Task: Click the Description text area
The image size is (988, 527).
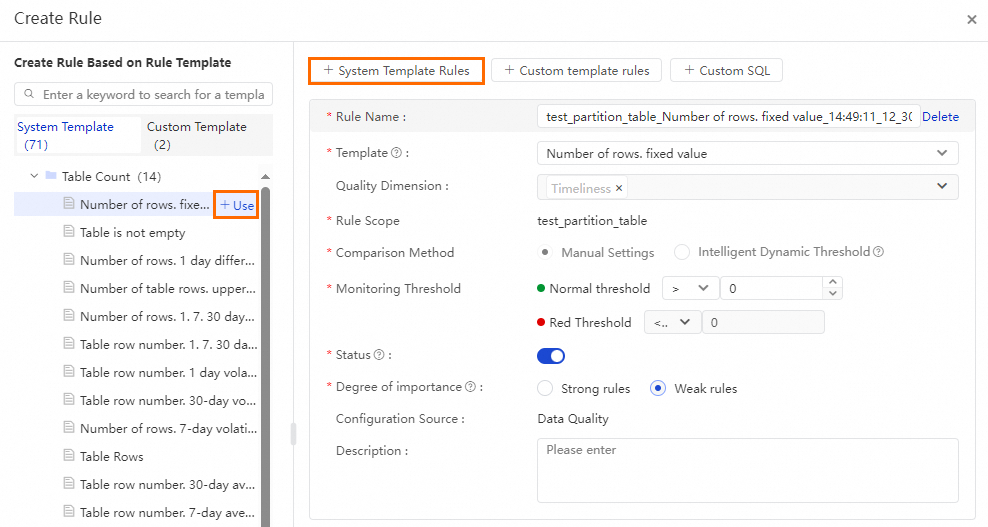Action: click(x=747, y=469)
